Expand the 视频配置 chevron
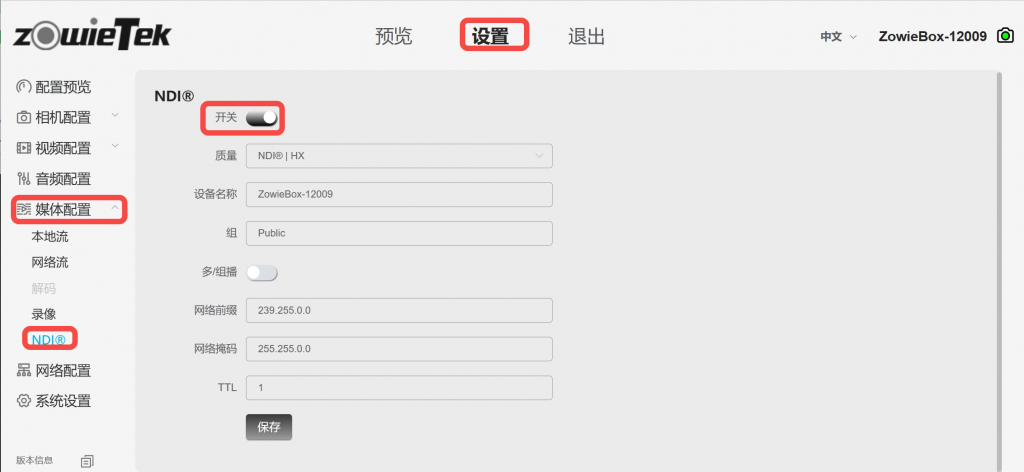This screenshot has height=472, width=1024. (115, 146)
